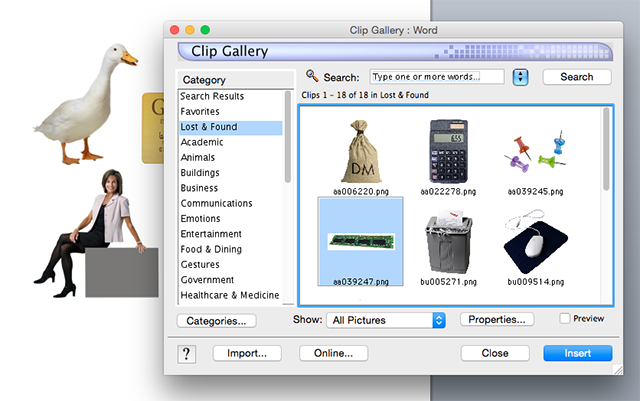
Task: Open the search history stepper dropdown
Action: pyautogui.click(x=520, y=77)
